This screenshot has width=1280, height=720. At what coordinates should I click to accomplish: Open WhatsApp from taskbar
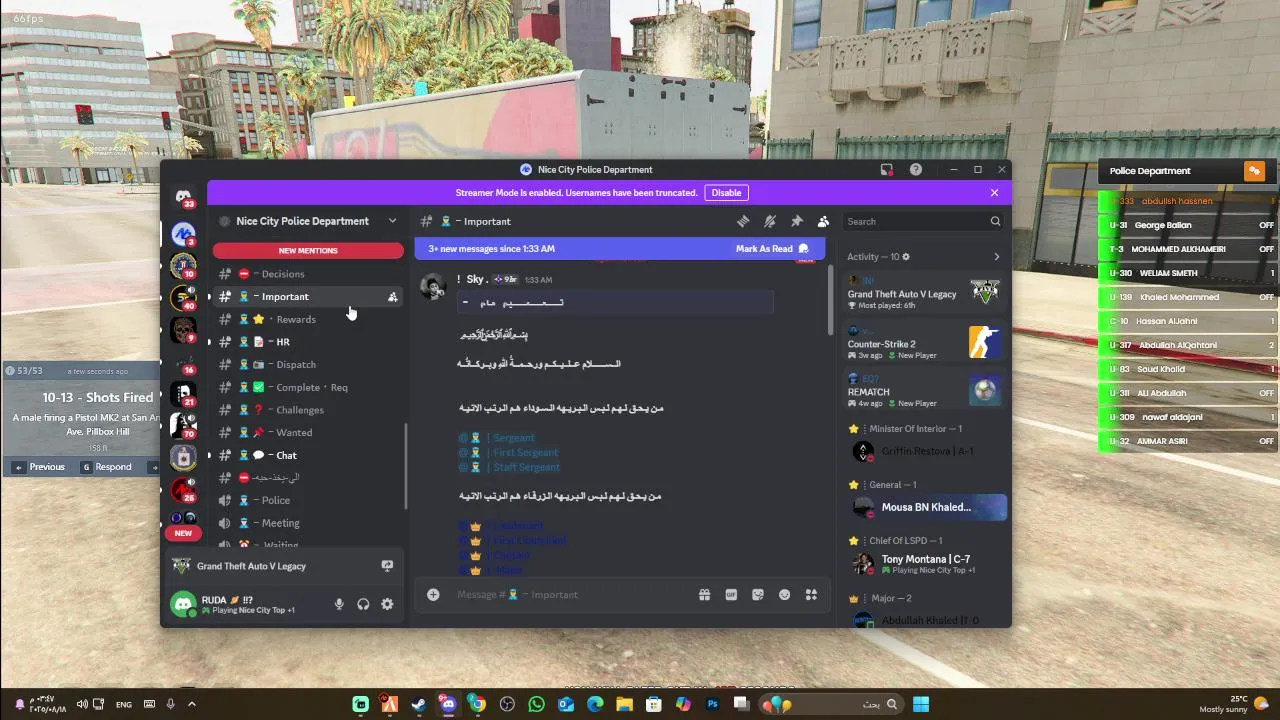tap(537, 704)
